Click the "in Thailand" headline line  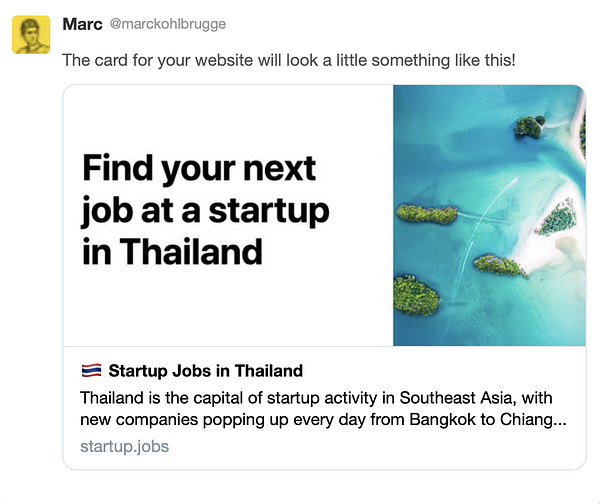point(171,251)
